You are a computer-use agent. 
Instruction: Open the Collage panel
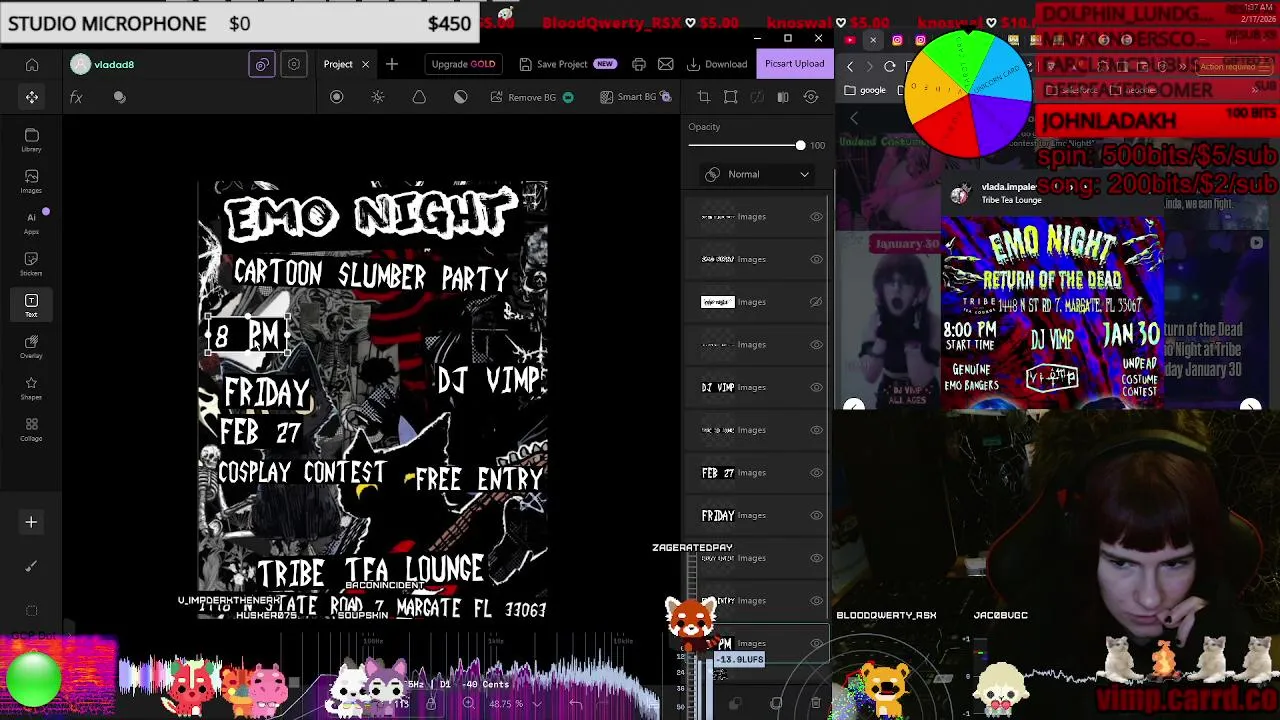tap(32, 430)
